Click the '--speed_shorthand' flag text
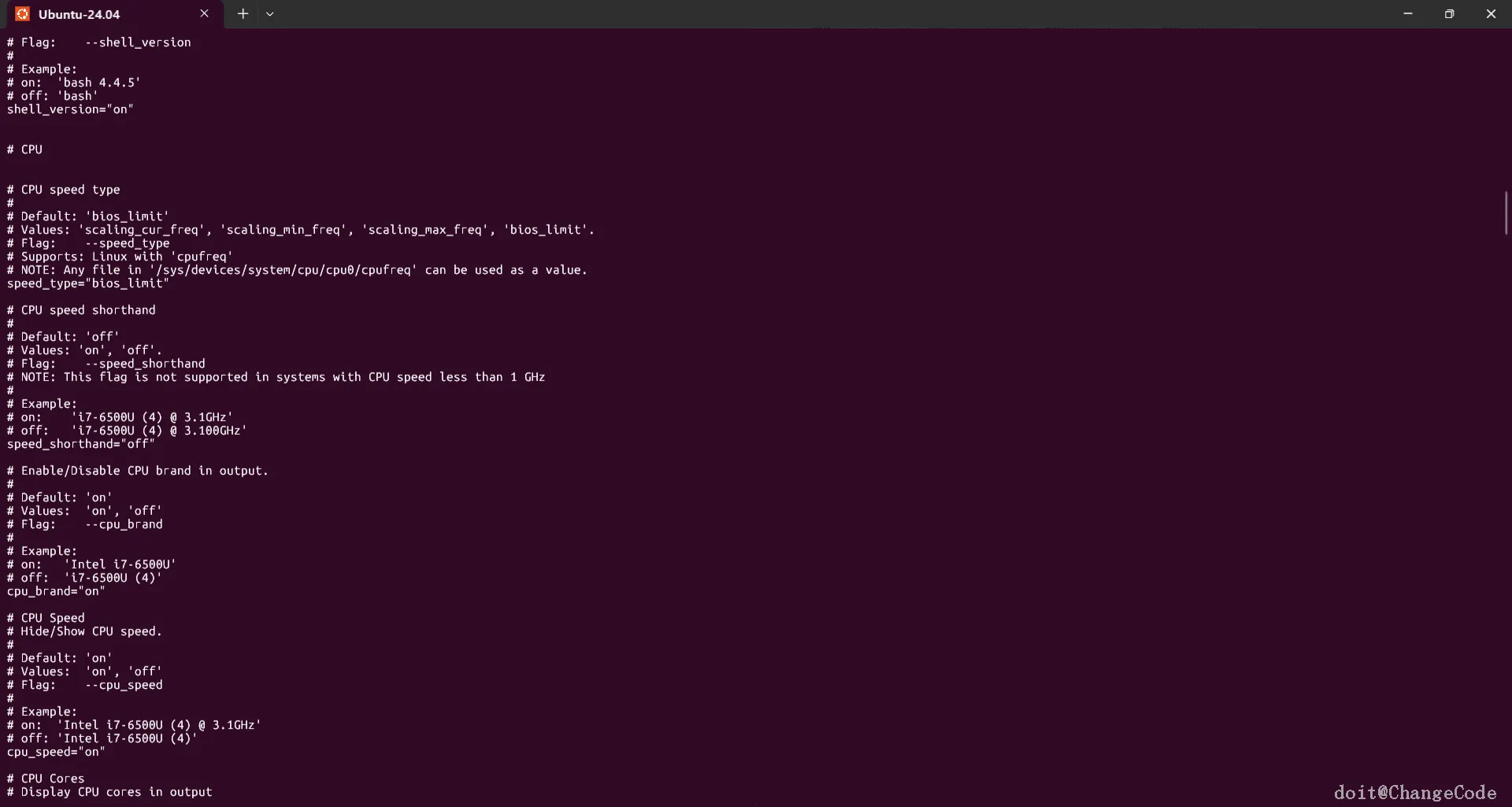This screenshot has width=1512, height=807. point(145,364)
